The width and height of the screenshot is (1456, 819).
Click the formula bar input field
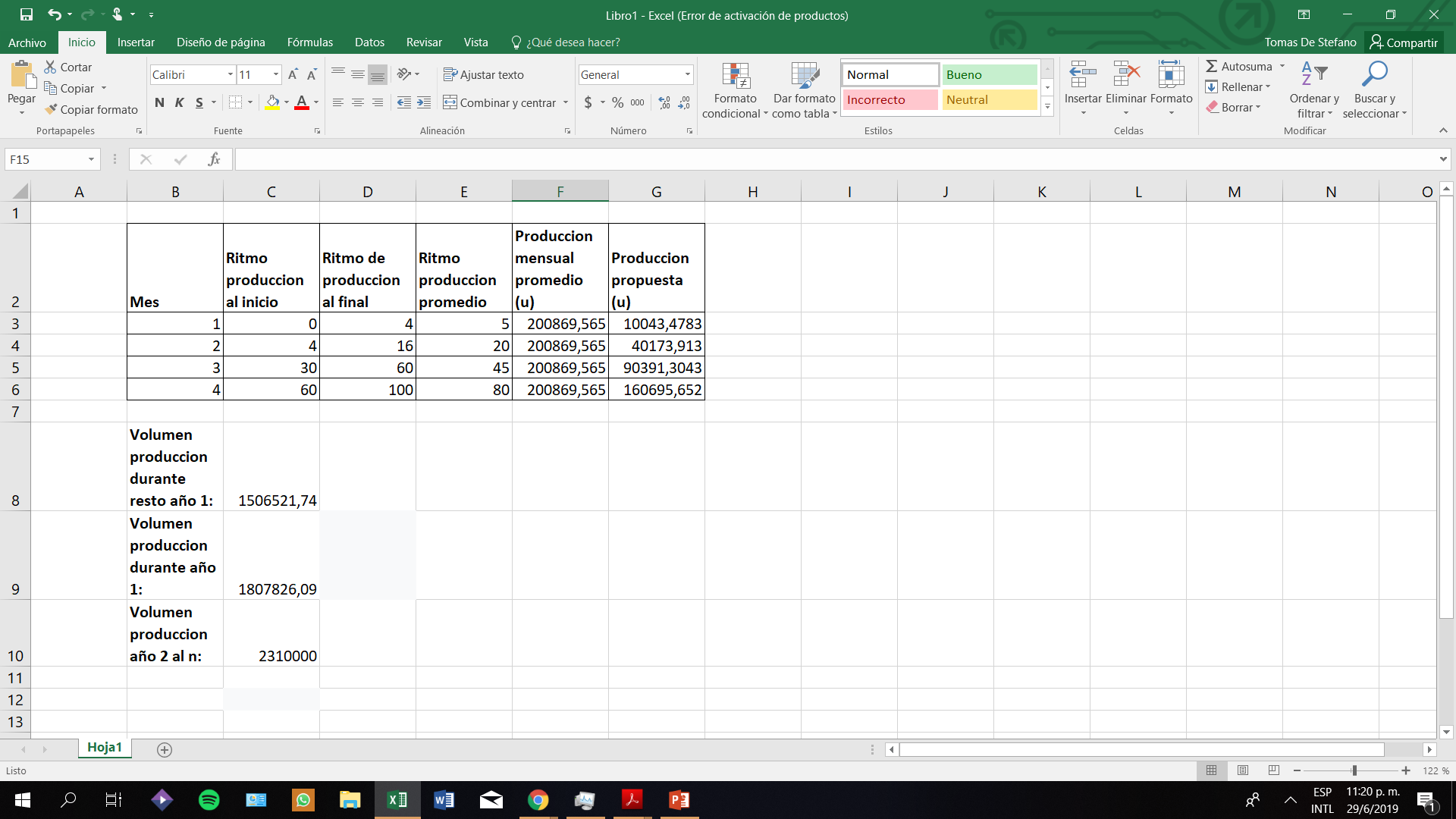click(836, 159)
